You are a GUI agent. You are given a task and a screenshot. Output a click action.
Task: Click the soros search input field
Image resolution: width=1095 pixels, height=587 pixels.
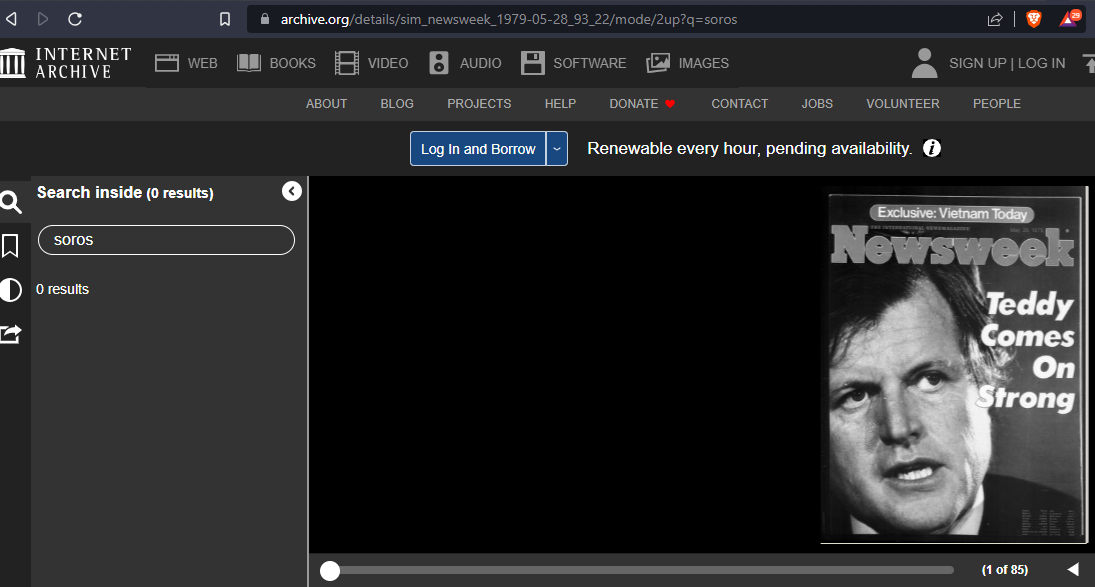pyautogui.click(x=166, y=240)
